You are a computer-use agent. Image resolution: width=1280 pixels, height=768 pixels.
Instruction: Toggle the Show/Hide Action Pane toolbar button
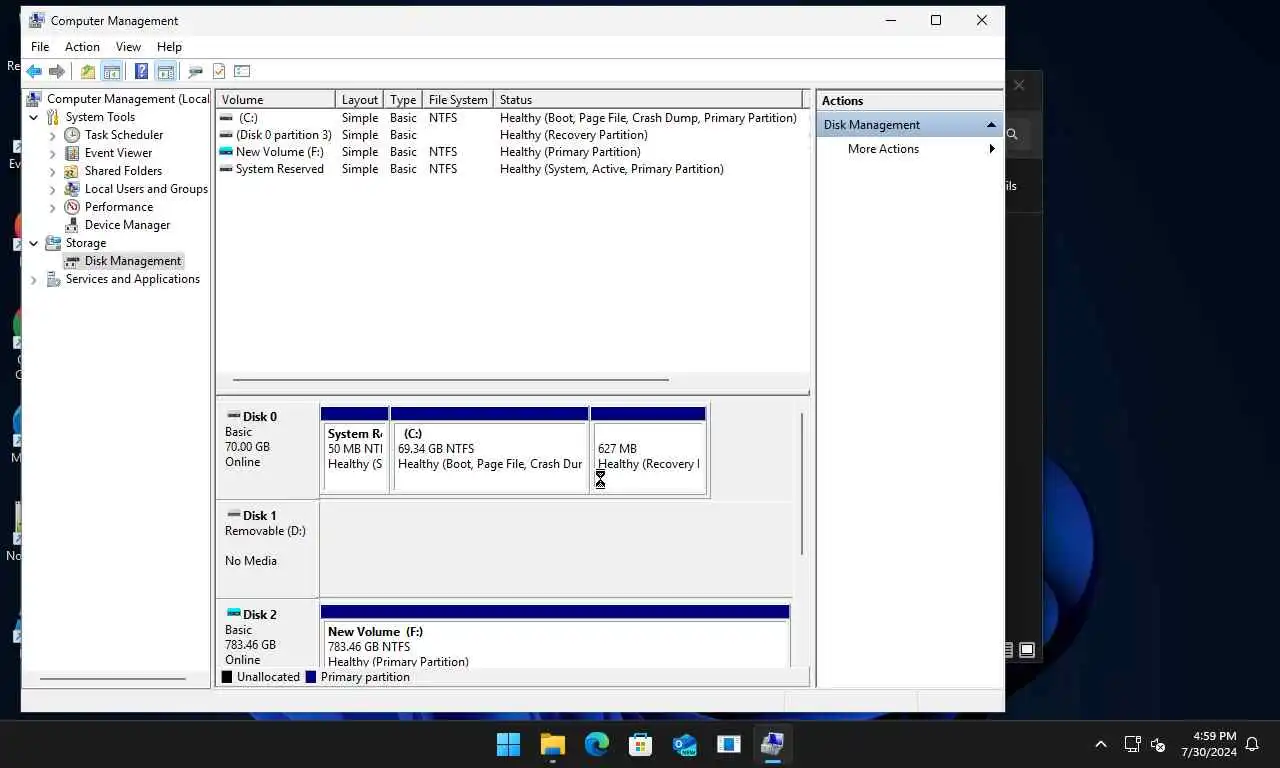coord(165,72)
